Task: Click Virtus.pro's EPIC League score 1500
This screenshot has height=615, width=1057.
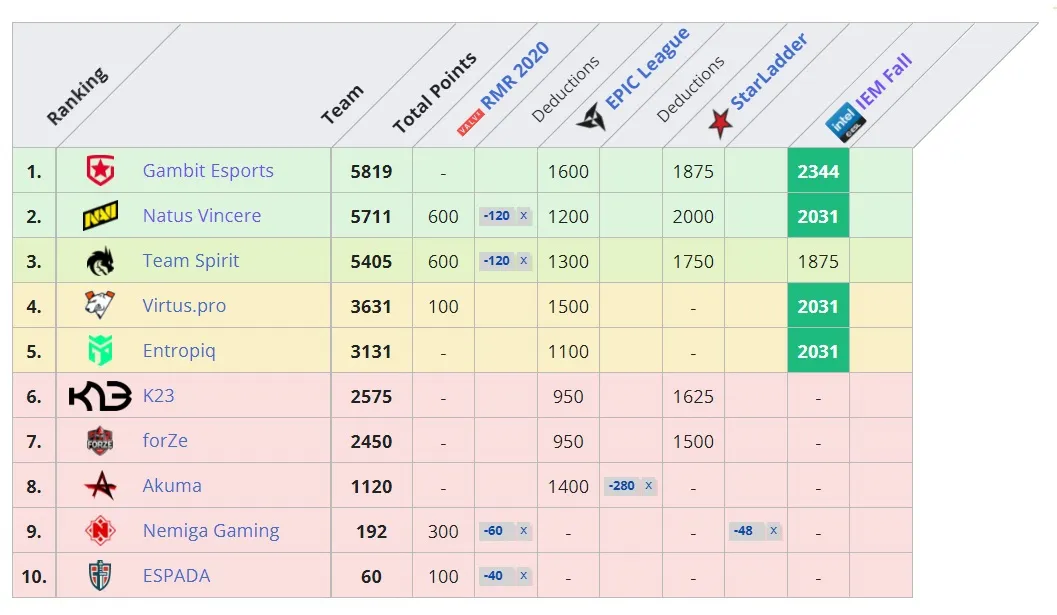Action: [568, 306]
